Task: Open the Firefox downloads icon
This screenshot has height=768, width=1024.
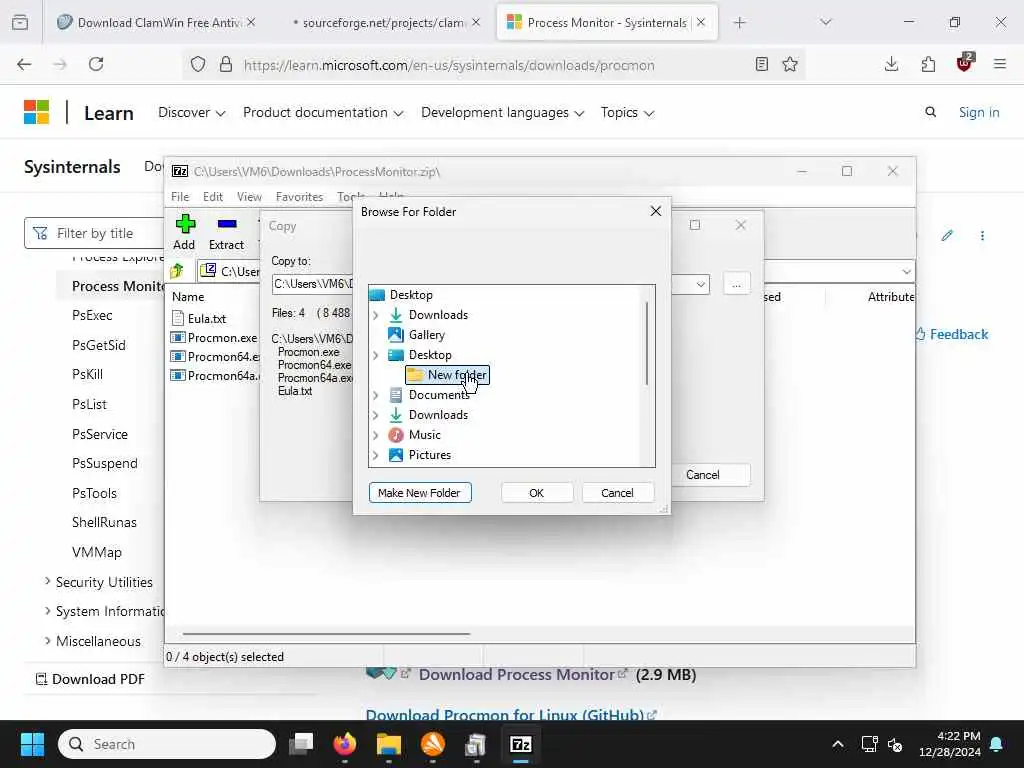Action: tap(891, 64)
